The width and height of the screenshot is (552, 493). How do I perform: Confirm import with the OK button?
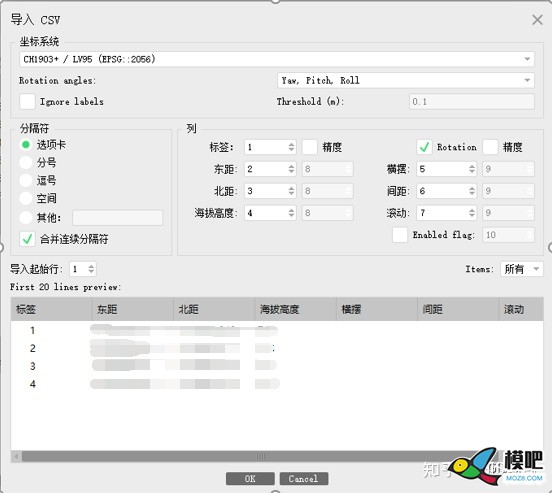250,479
